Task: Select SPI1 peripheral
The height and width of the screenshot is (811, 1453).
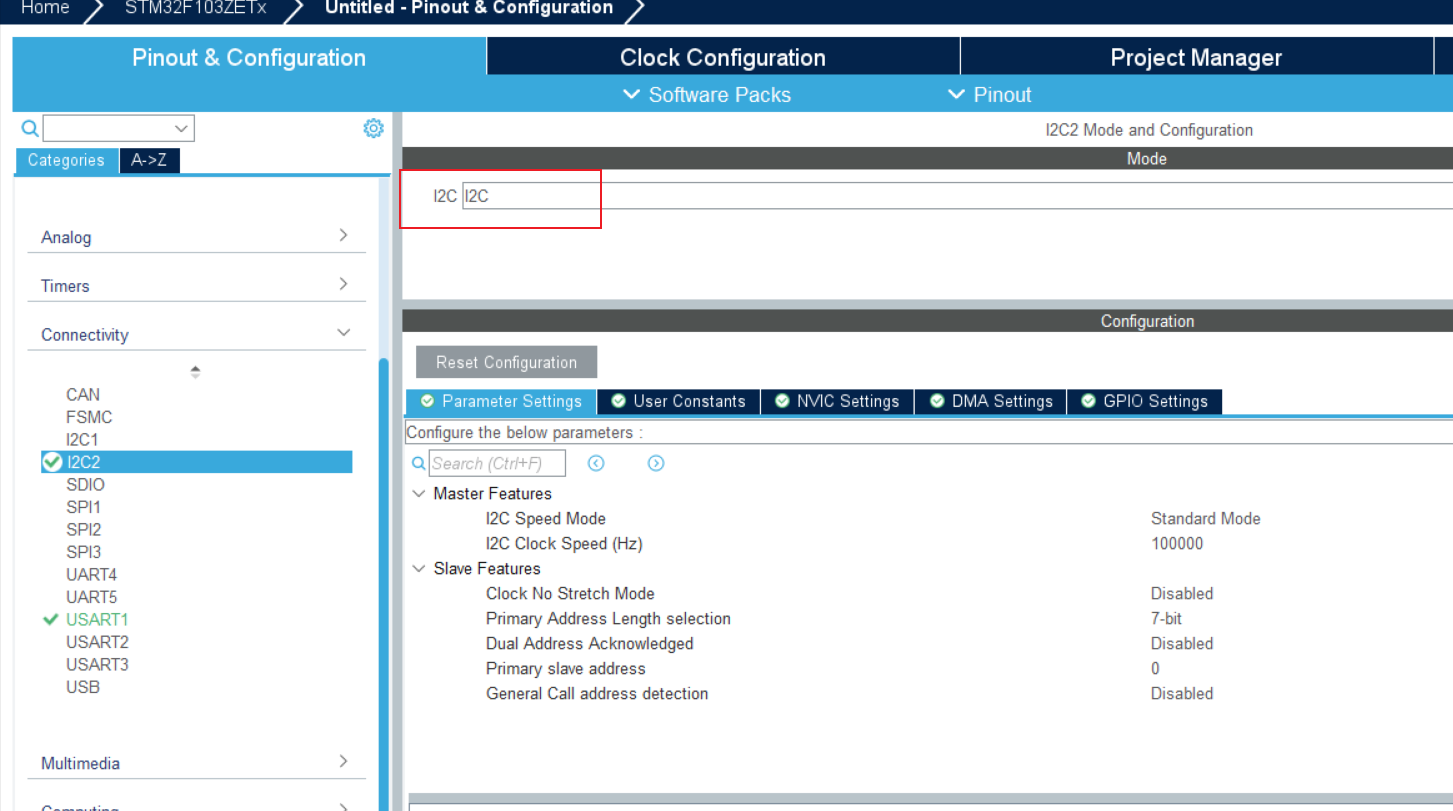Action: click(x=83, y=507)
